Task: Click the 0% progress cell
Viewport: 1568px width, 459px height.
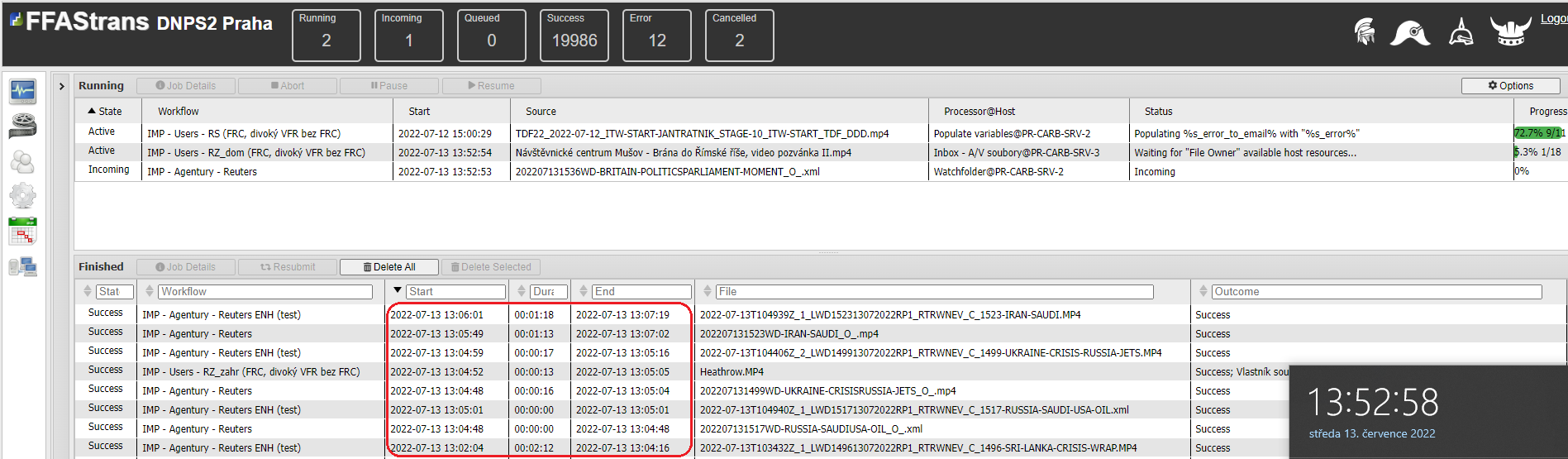Action: pyautogui.click(x=1540, y=171)
